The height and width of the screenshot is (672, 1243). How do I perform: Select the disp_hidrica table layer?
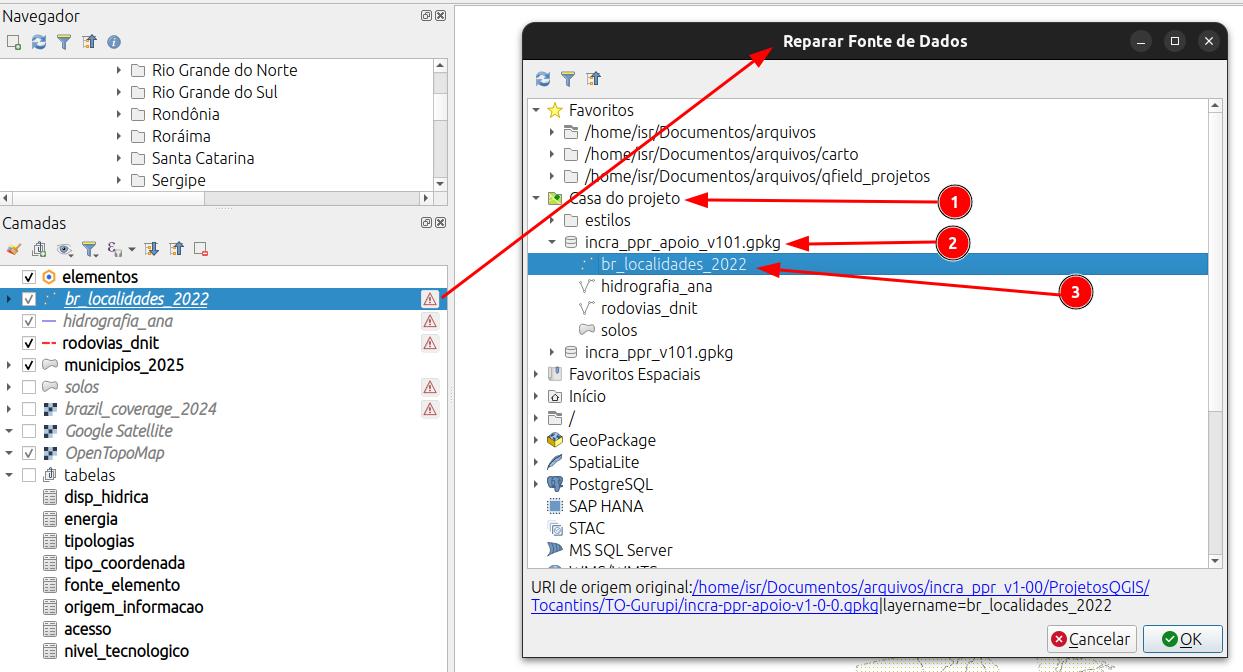pos(106,497)
